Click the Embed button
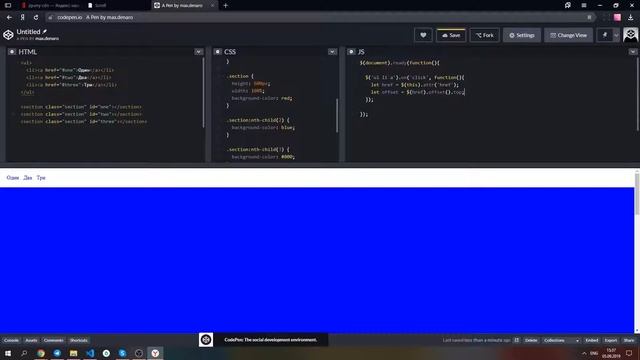 591,340
